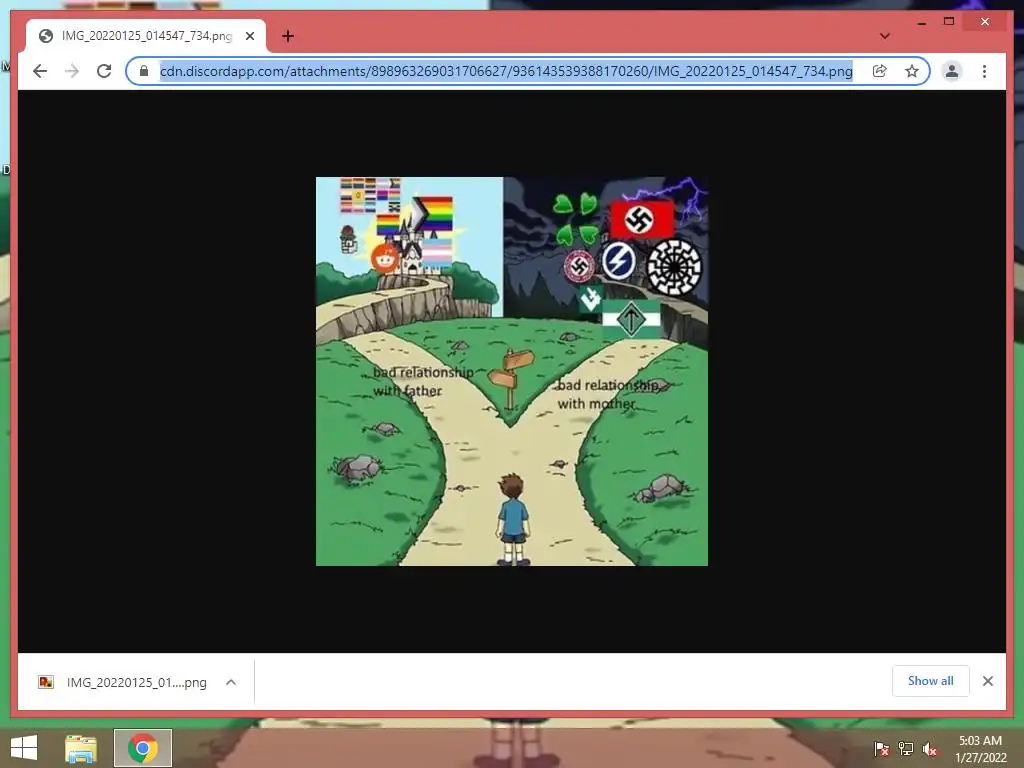The image size is (1024, 768).
Task: Click the muted volume tray icon
Action: point(929,748)
